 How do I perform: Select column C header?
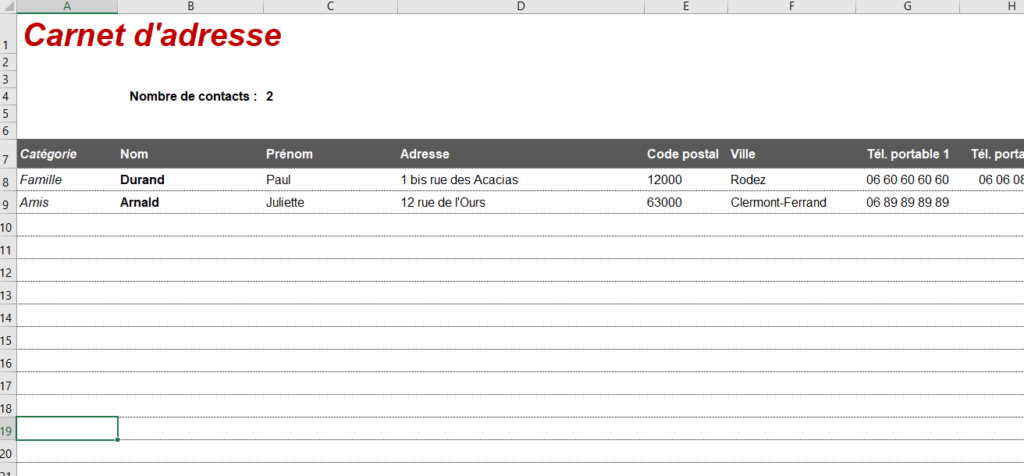330,7
